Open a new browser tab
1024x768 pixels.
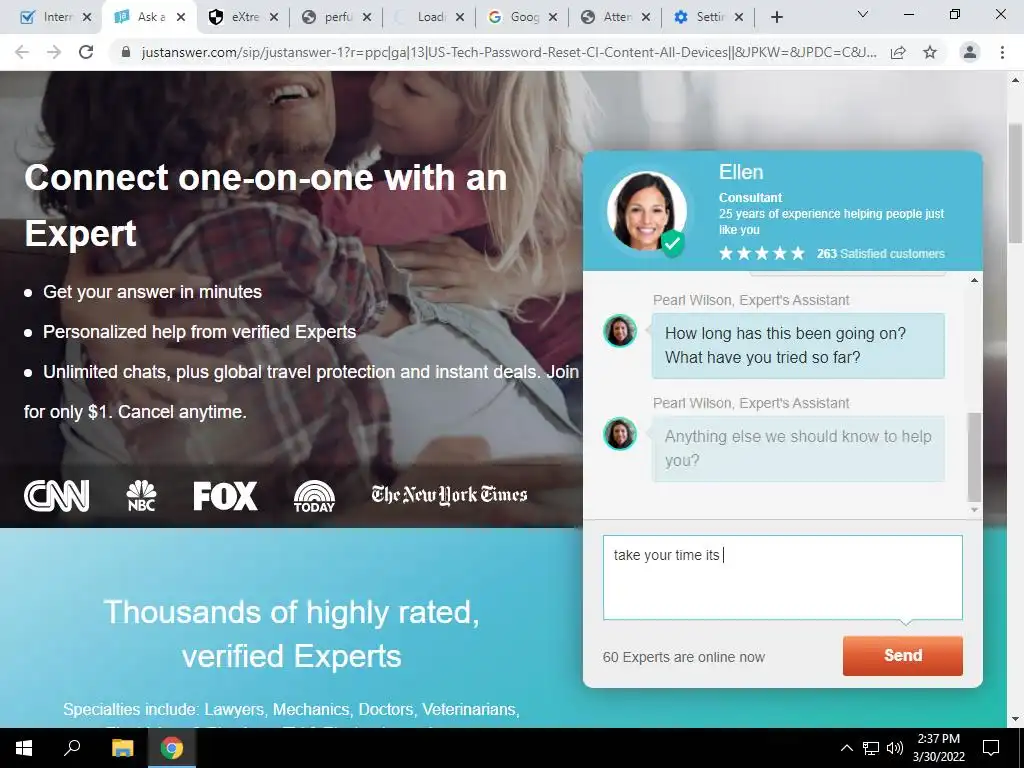(776, 18)
